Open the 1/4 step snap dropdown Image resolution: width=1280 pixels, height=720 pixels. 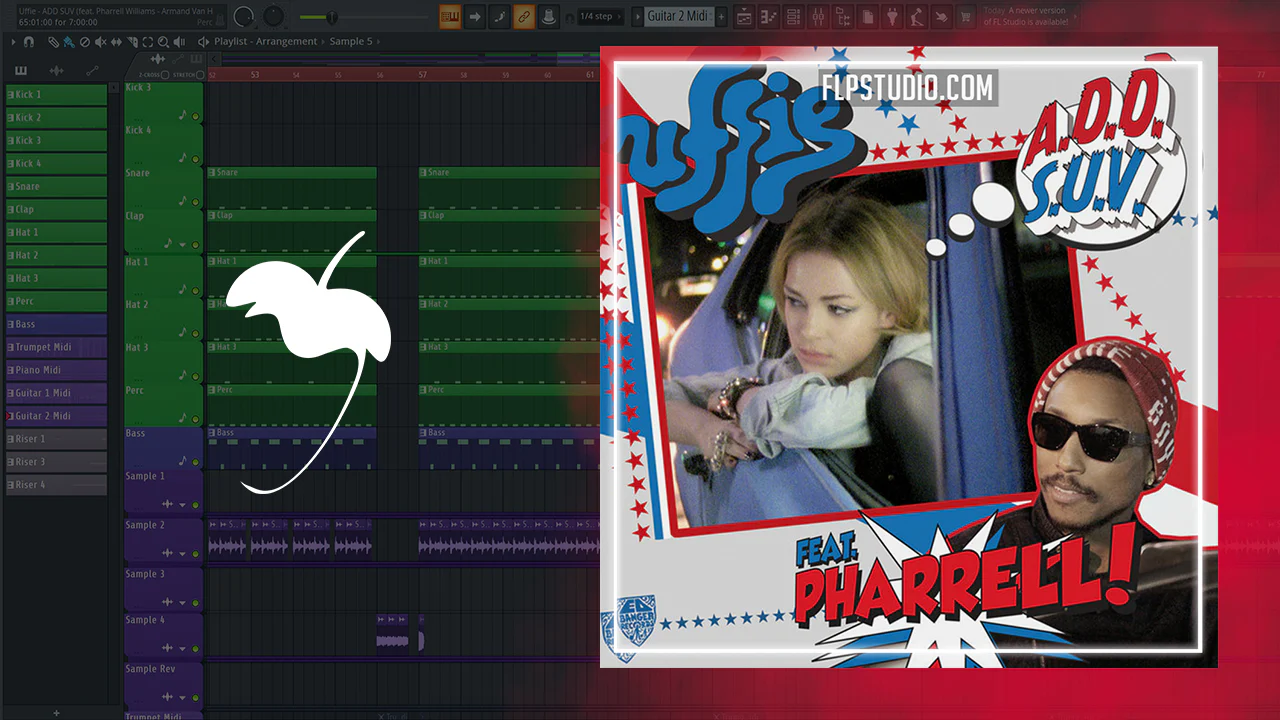tap(601, 16)
